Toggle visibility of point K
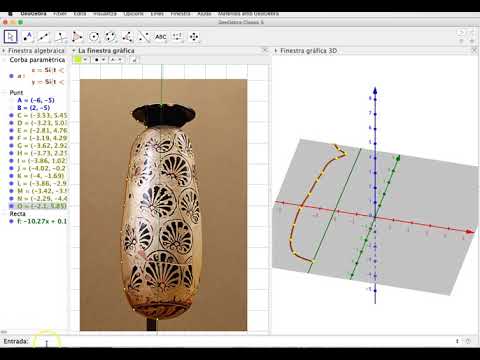Viewport: 480px width, 360px height. (11, 176)
